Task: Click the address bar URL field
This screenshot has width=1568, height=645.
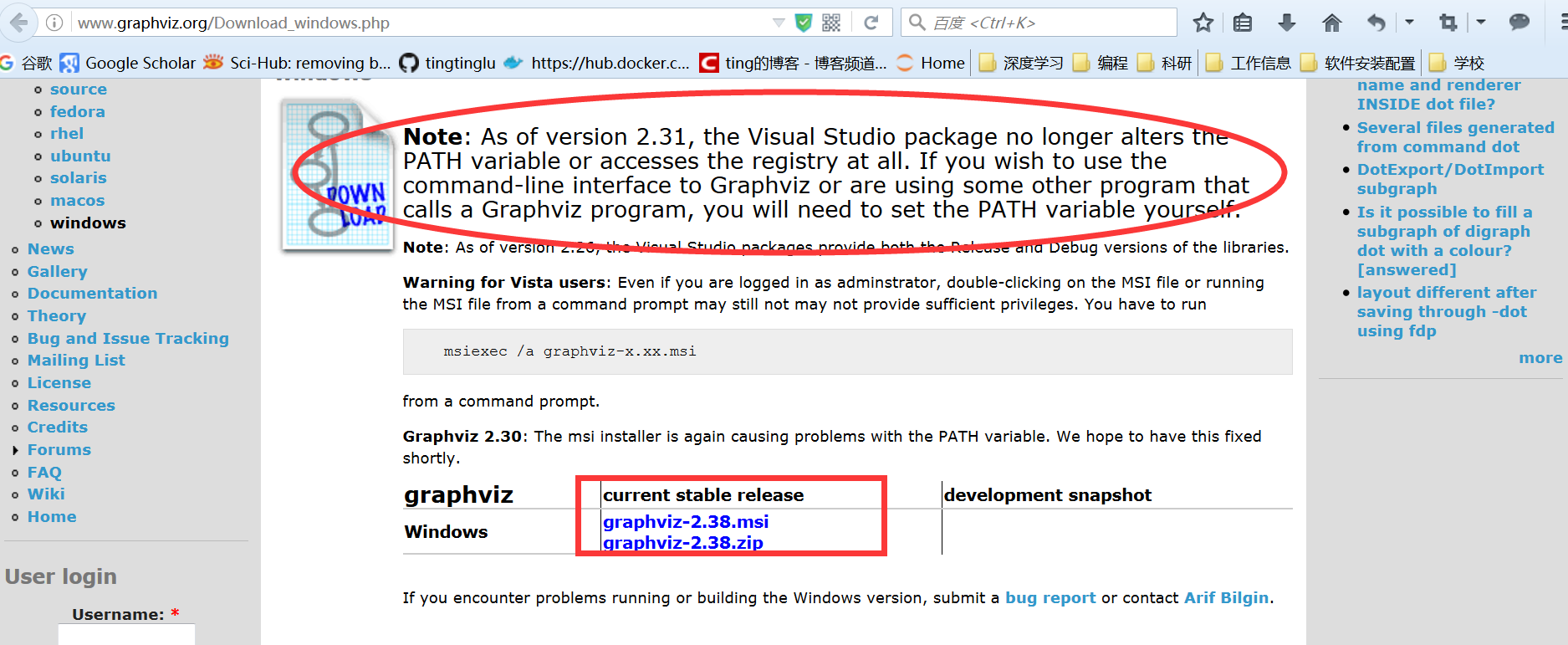Action: (x=418, y=23)
